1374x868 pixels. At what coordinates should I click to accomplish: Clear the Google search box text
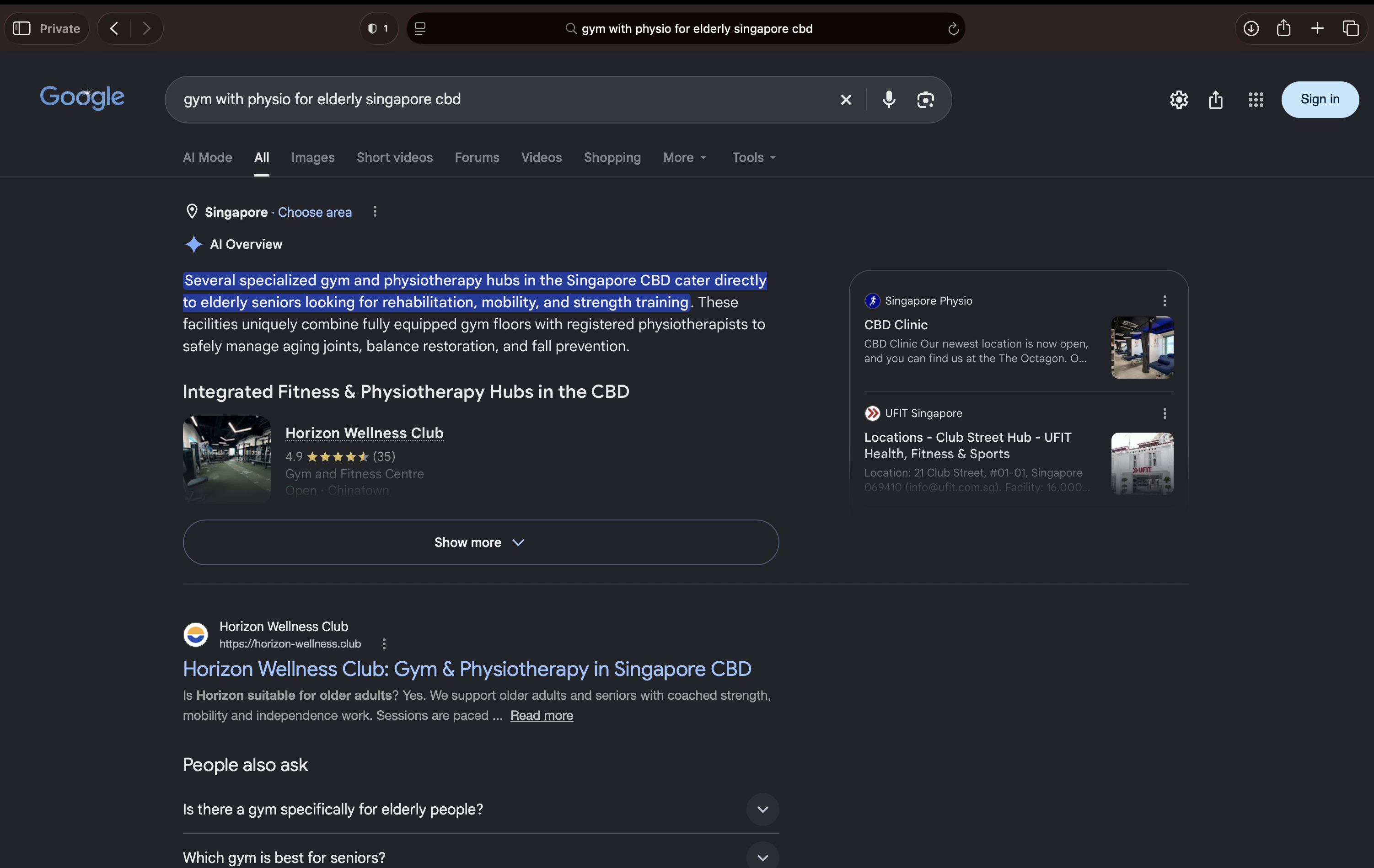[x=846, y=100]
